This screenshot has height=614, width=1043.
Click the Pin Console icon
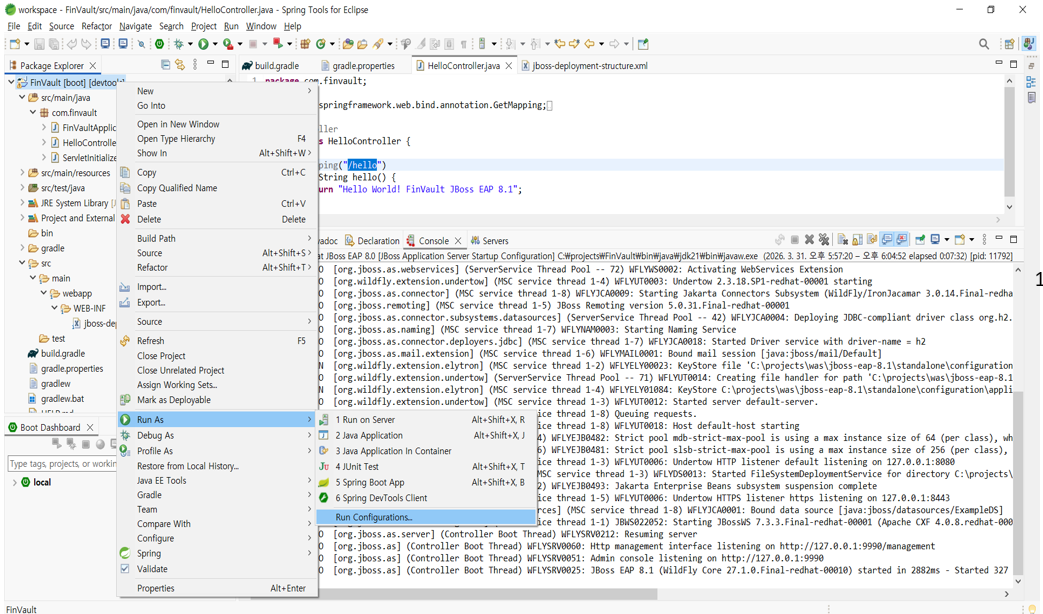point(920,239)
